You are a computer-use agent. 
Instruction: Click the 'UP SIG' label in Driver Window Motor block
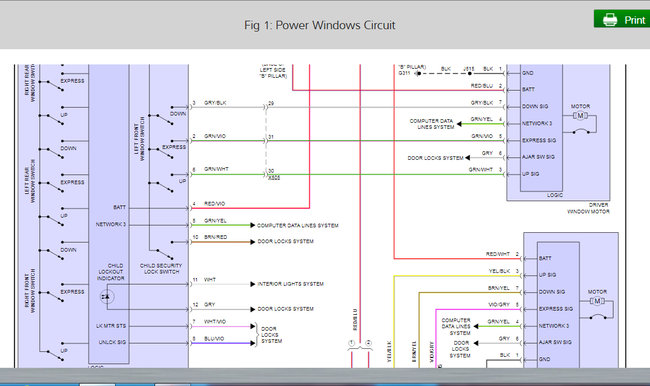click(x=531, y=174)
